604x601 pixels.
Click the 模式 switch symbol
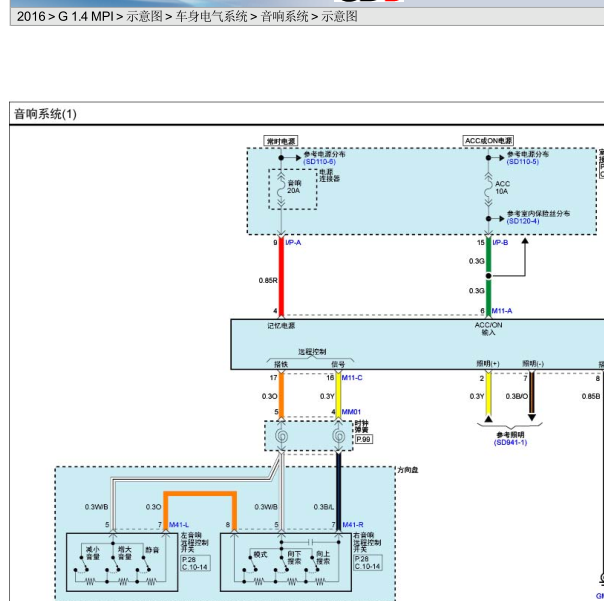[x=250, y=565]
